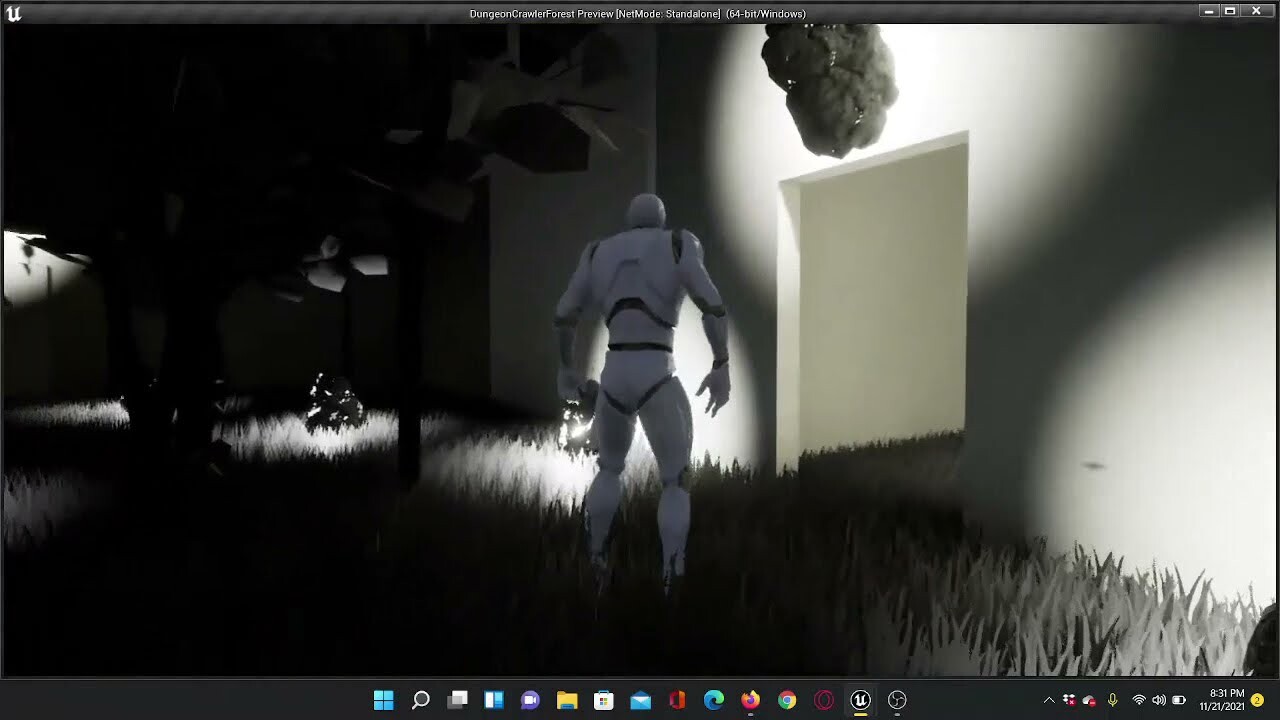The image size is (1280, 720).
Task: Open Firefox from the taskbar
Action: click(749, 700)
